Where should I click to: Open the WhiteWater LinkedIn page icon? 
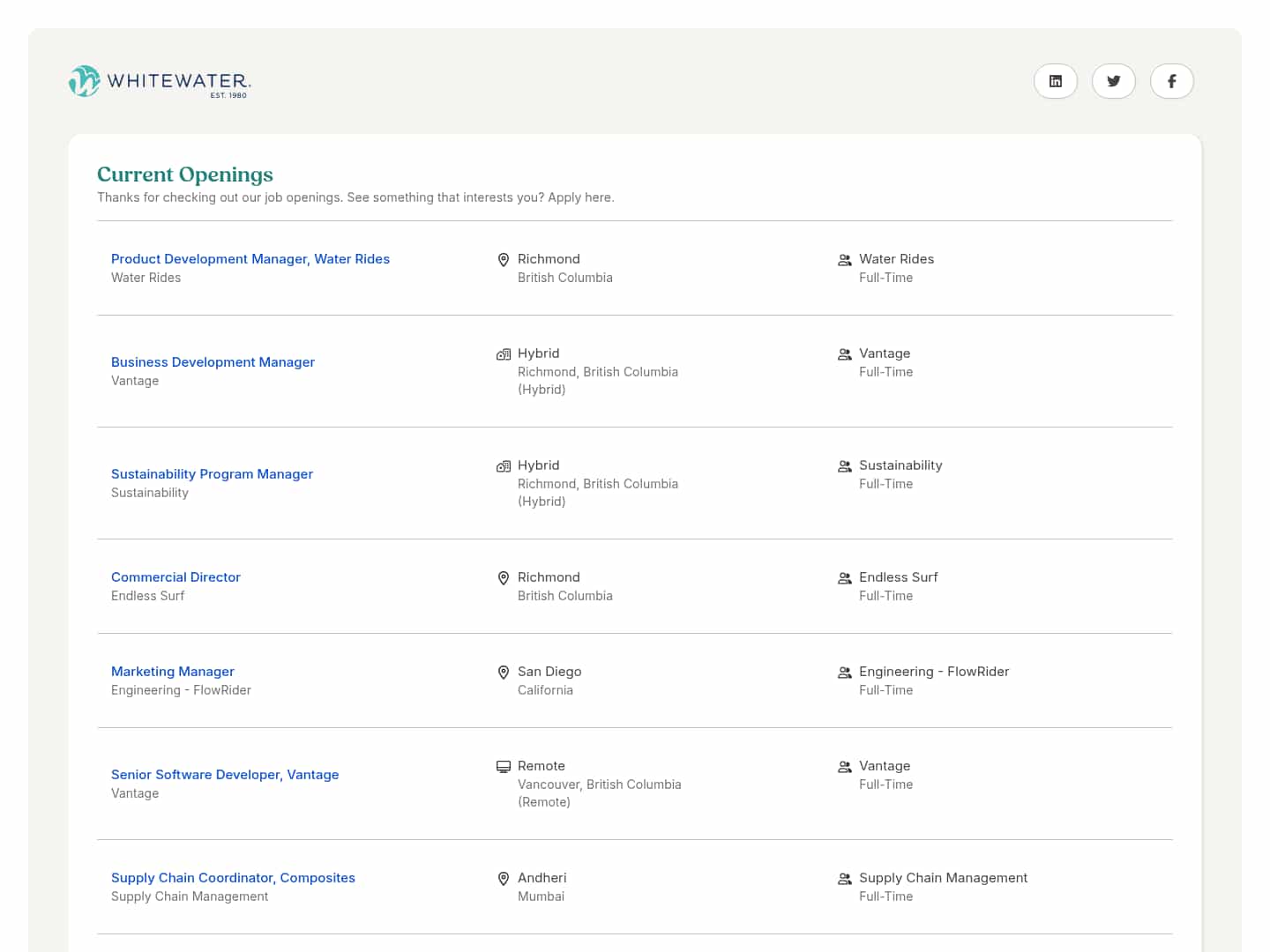[x=1055, y=81]
